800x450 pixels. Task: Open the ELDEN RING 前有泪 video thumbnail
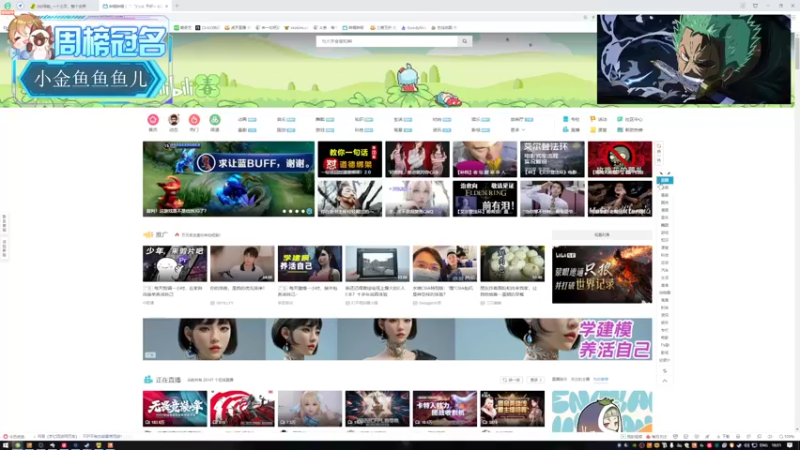tap(485, 198)
